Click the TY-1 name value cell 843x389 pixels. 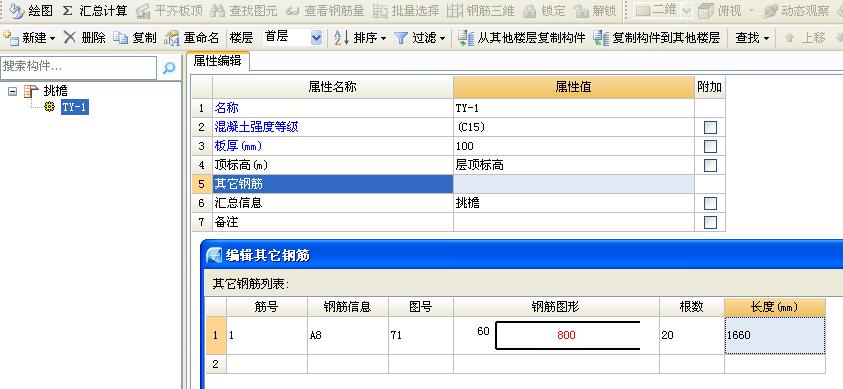coord(574,108)
